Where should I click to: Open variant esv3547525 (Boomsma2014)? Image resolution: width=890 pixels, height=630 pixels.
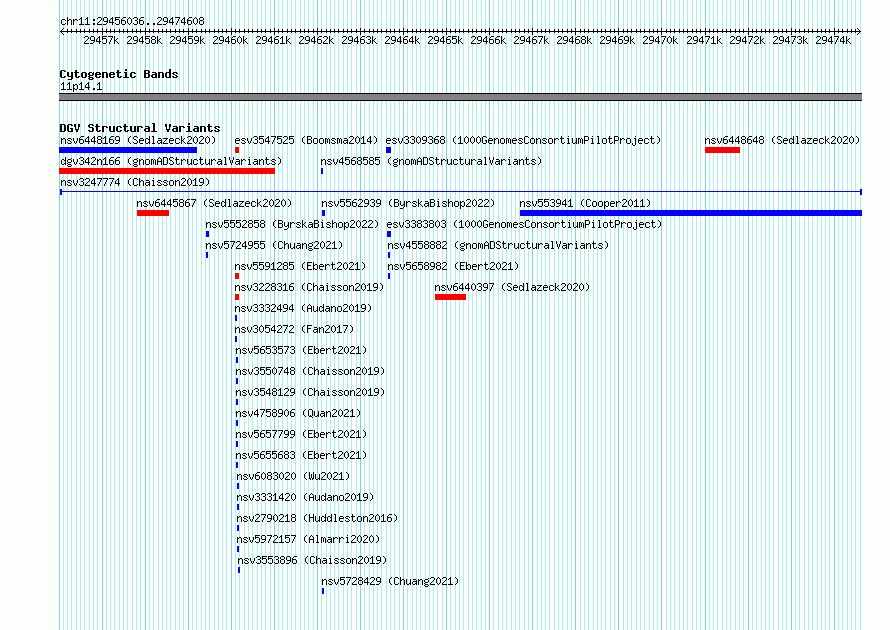click(306, 140)
